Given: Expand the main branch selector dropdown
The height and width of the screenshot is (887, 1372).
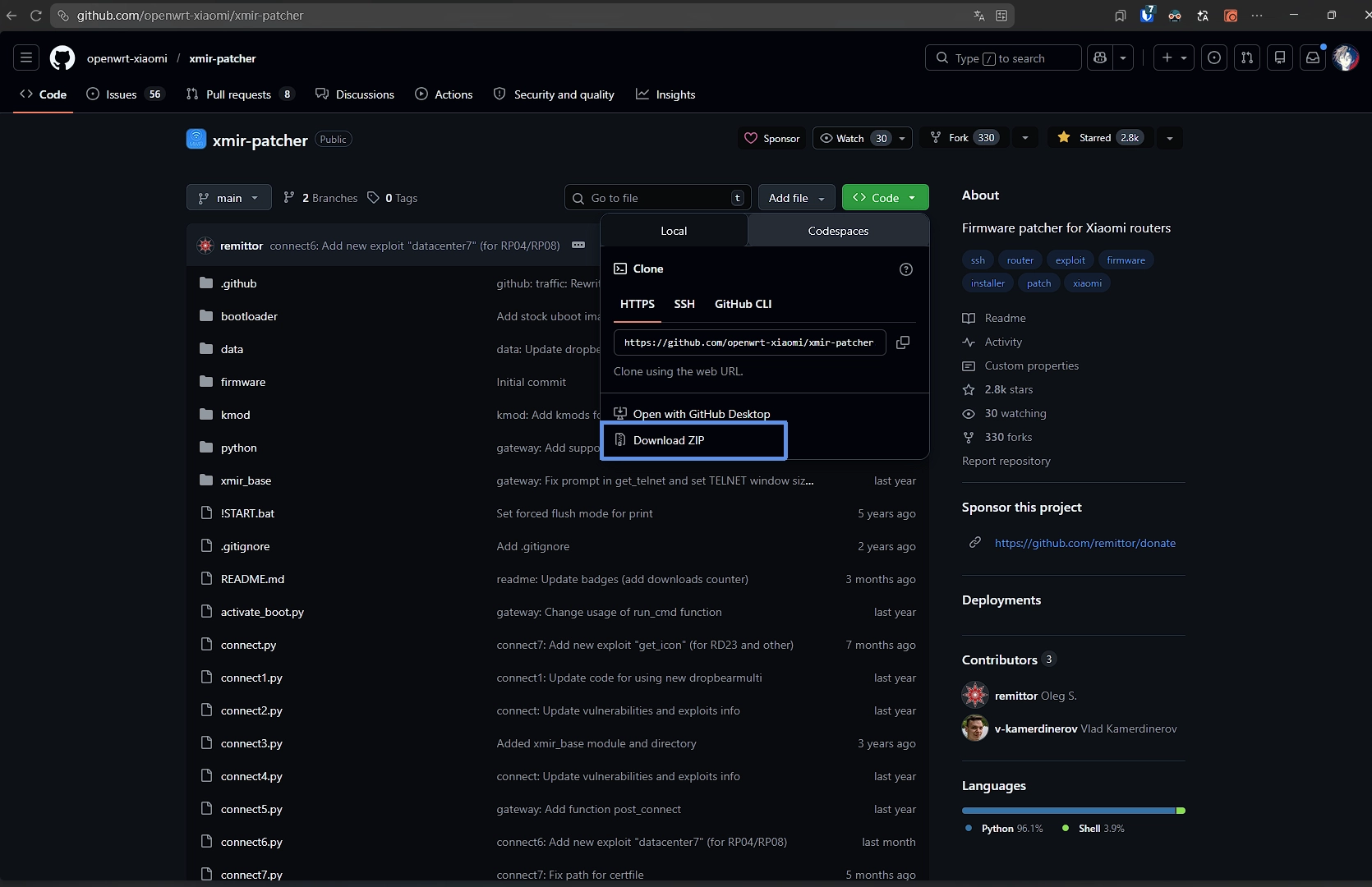Looking at the screenshot, I should tap(228, 197).
